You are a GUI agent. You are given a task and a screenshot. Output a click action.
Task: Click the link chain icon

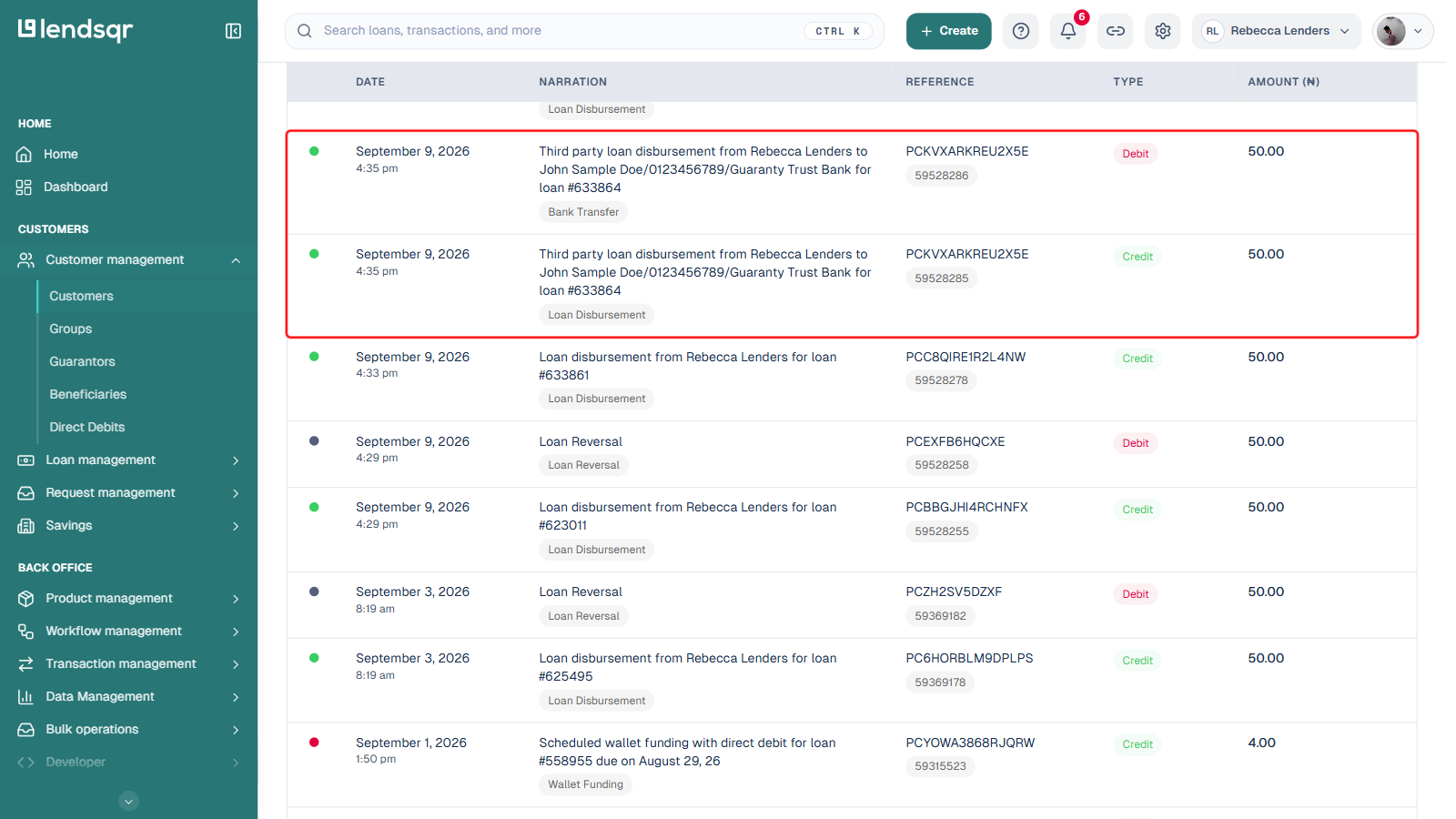1116,31
